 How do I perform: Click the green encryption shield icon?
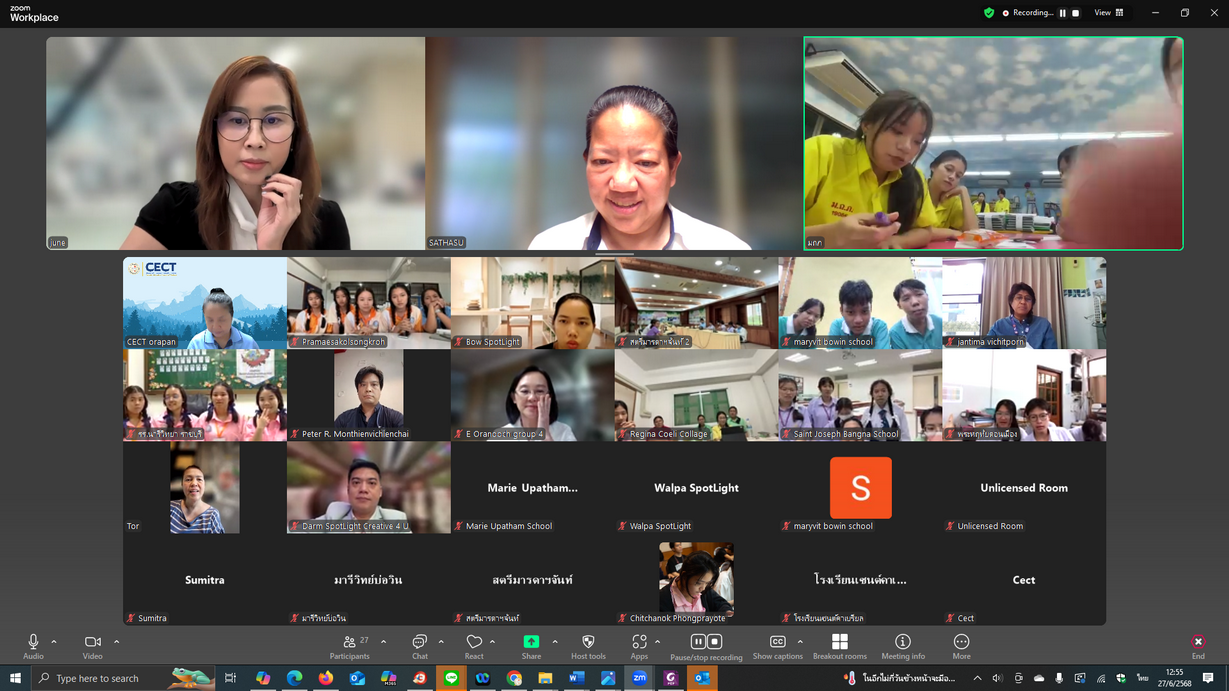point(989,13)
